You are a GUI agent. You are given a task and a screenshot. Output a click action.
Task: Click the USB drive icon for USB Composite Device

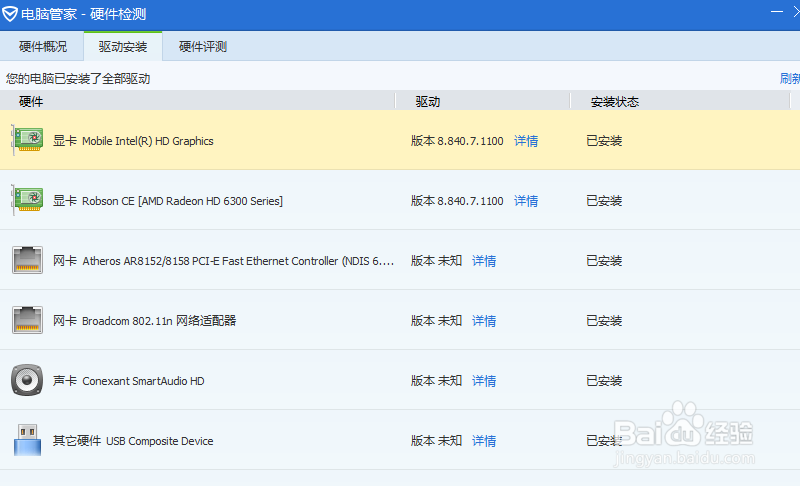[28, 440]
